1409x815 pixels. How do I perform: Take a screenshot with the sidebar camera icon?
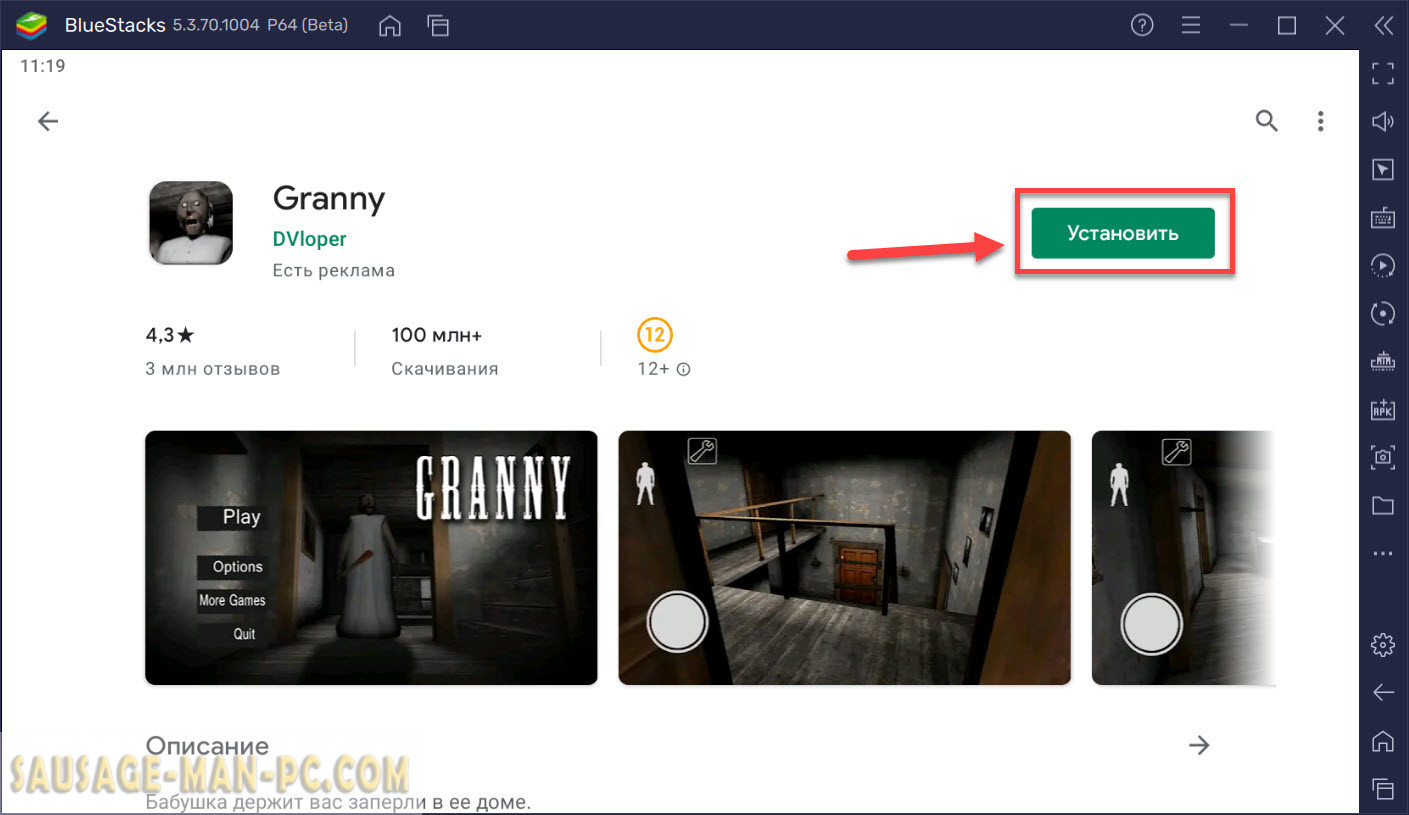coord(1383,457)
